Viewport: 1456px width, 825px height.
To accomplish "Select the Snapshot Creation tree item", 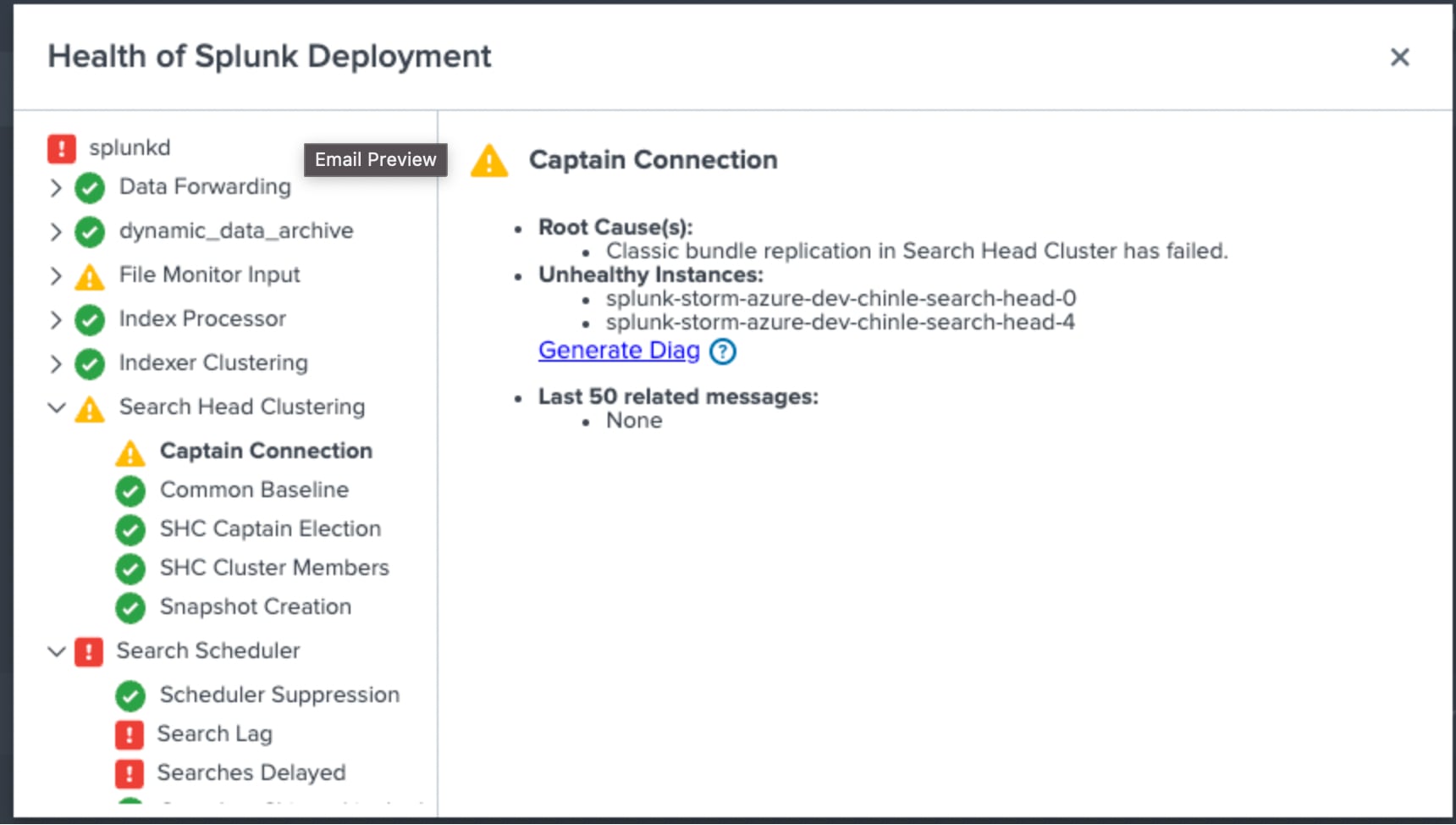I will (x=255, y=606).
